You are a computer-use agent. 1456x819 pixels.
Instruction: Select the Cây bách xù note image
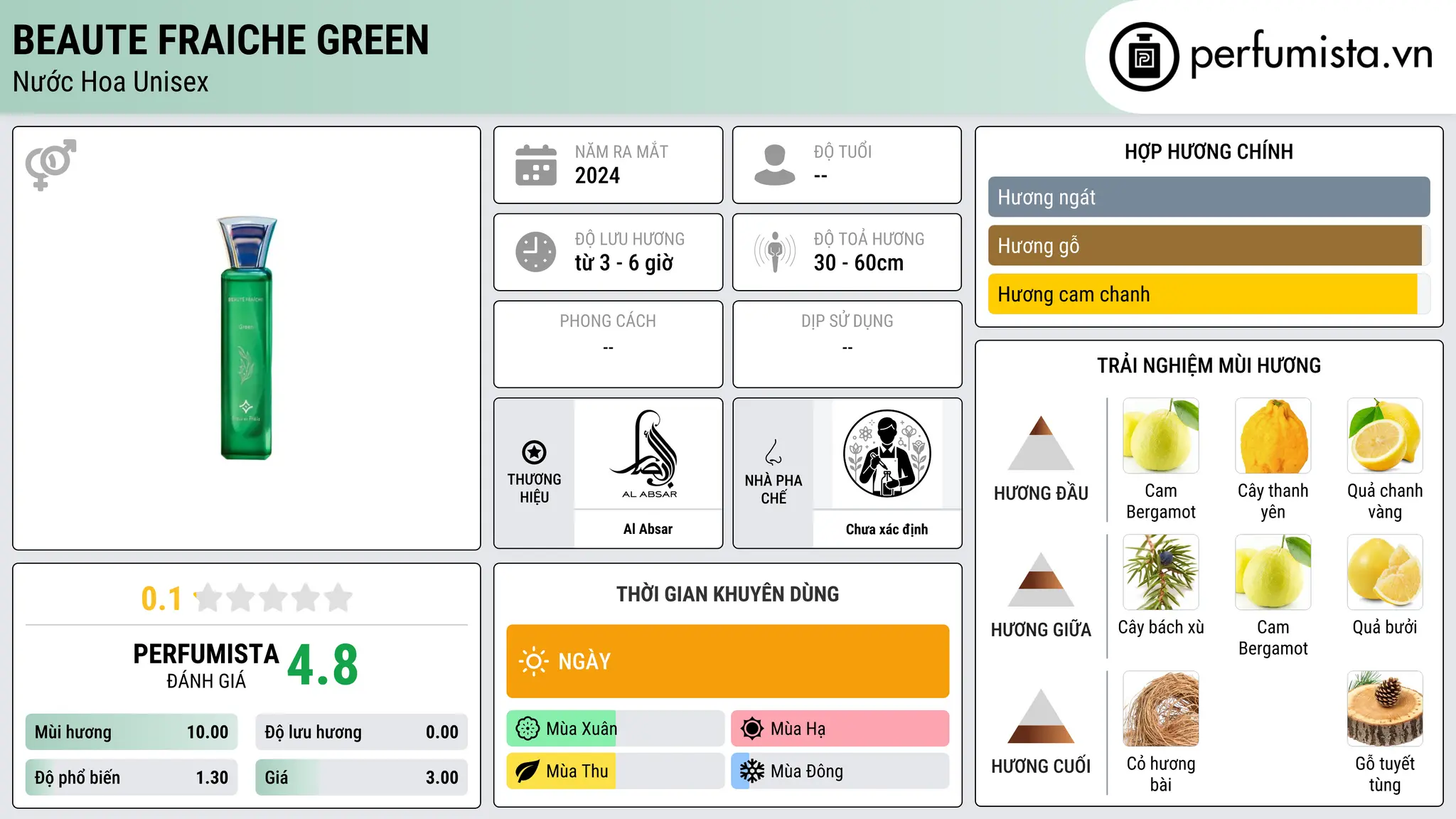1160,572
